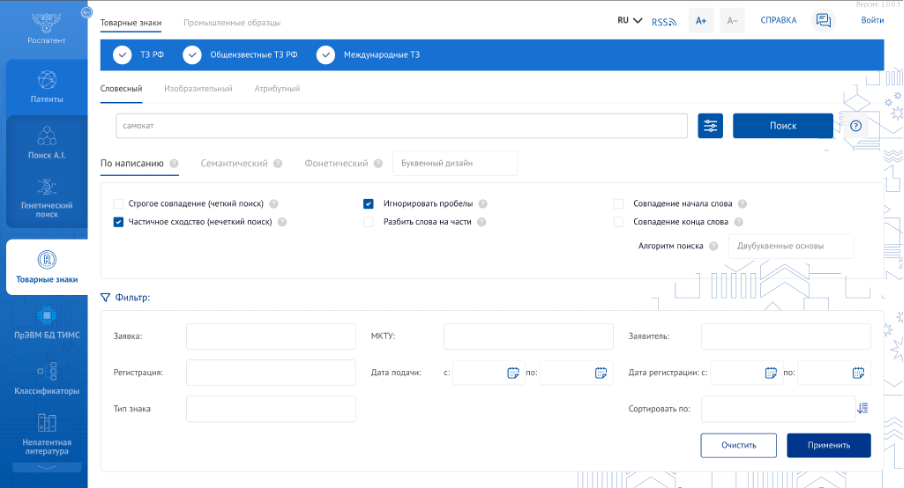904x488 pixels.
Task: Enable Строгое совпадение checkbox
Action: click(x=119, y=203)
